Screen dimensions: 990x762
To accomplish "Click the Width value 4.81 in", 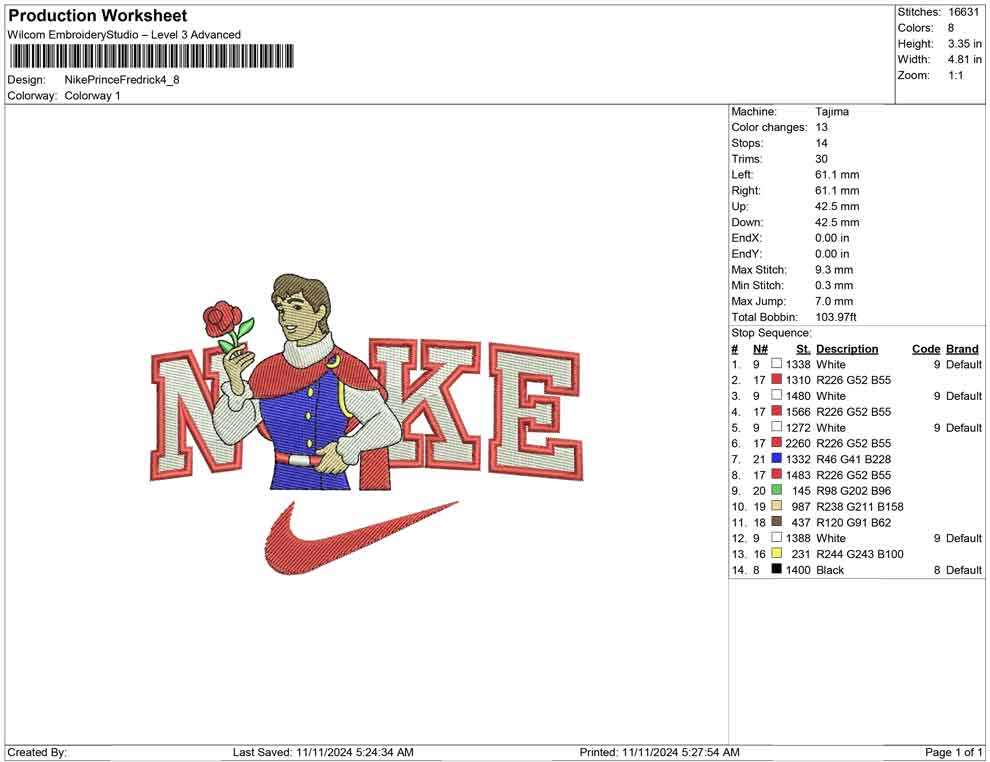I will point(965,59).
